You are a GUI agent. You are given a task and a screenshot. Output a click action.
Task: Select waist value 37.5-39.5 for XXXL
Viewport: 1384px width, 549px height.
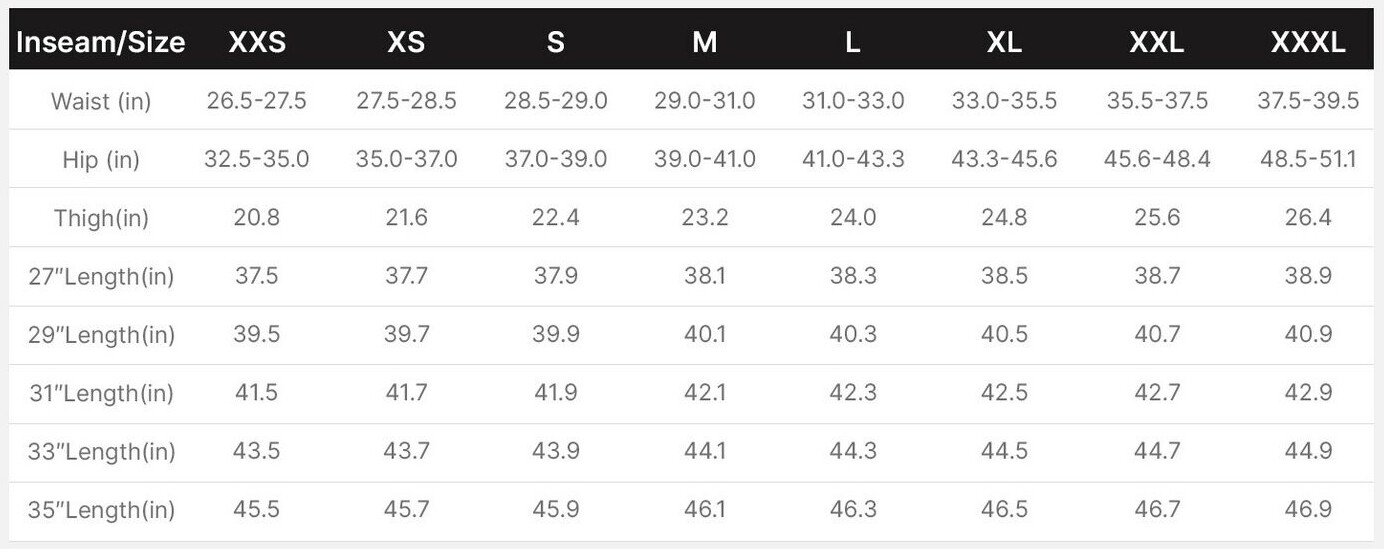click(x=1307, y=101)
